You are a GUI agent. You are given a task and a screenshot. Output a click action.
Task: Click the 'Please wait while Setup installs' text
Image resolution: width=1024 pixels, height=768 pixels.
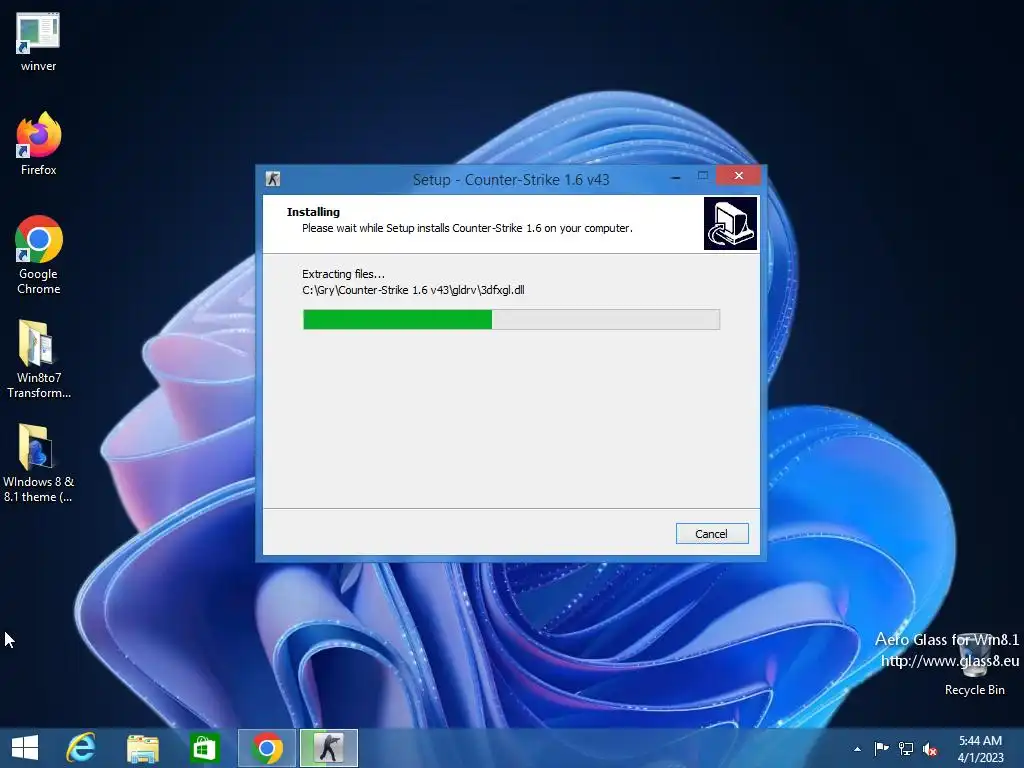pos(467,228)
